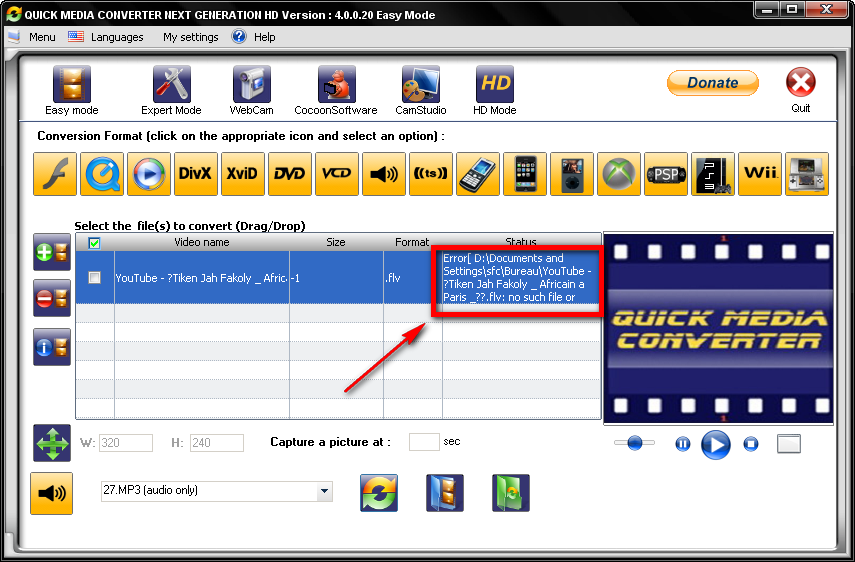855x562 pixels.
Task: Click the preview volume slider handle
Action: point(634,443)
